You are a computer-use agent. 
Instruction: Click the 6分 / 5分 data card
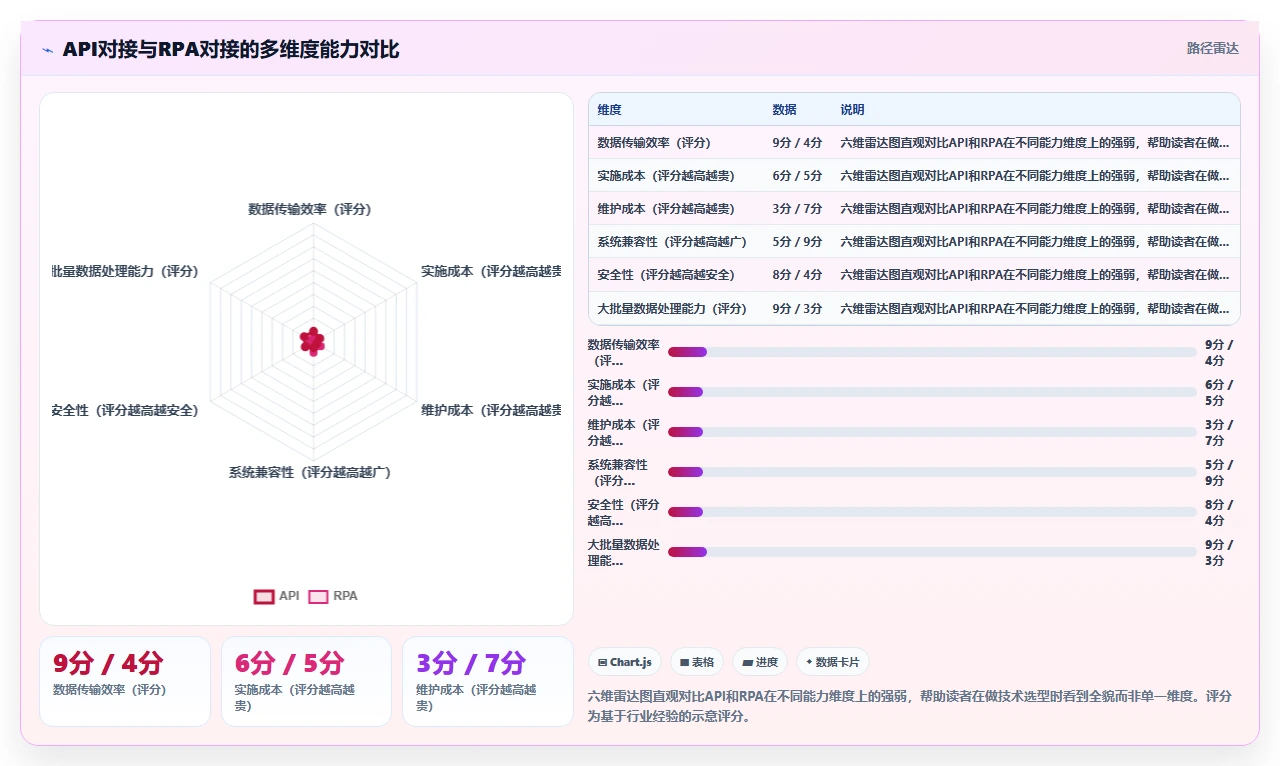[306, 681]
